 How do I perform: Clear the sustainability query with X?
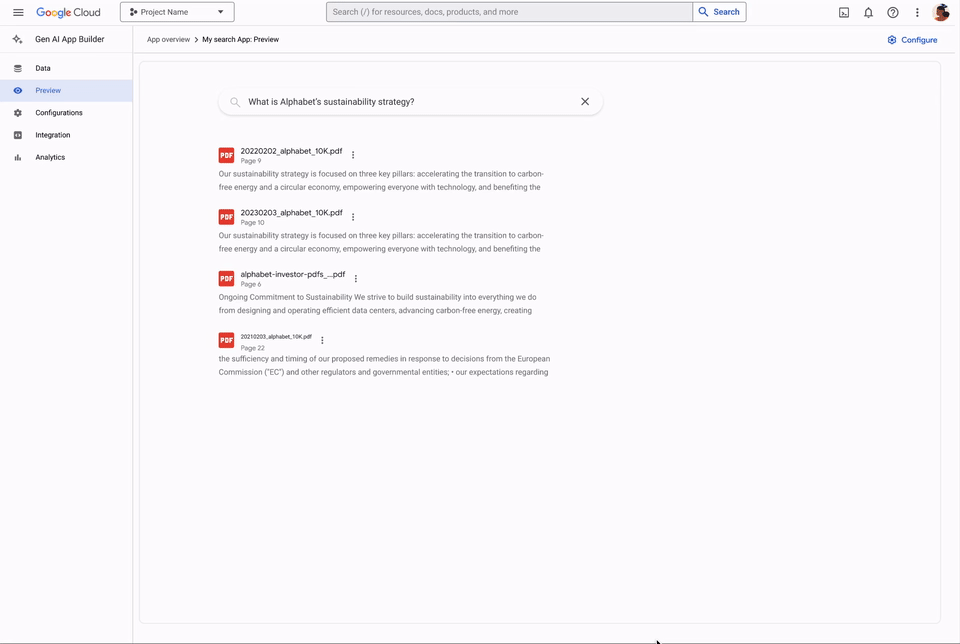click(x=585, y=102)
